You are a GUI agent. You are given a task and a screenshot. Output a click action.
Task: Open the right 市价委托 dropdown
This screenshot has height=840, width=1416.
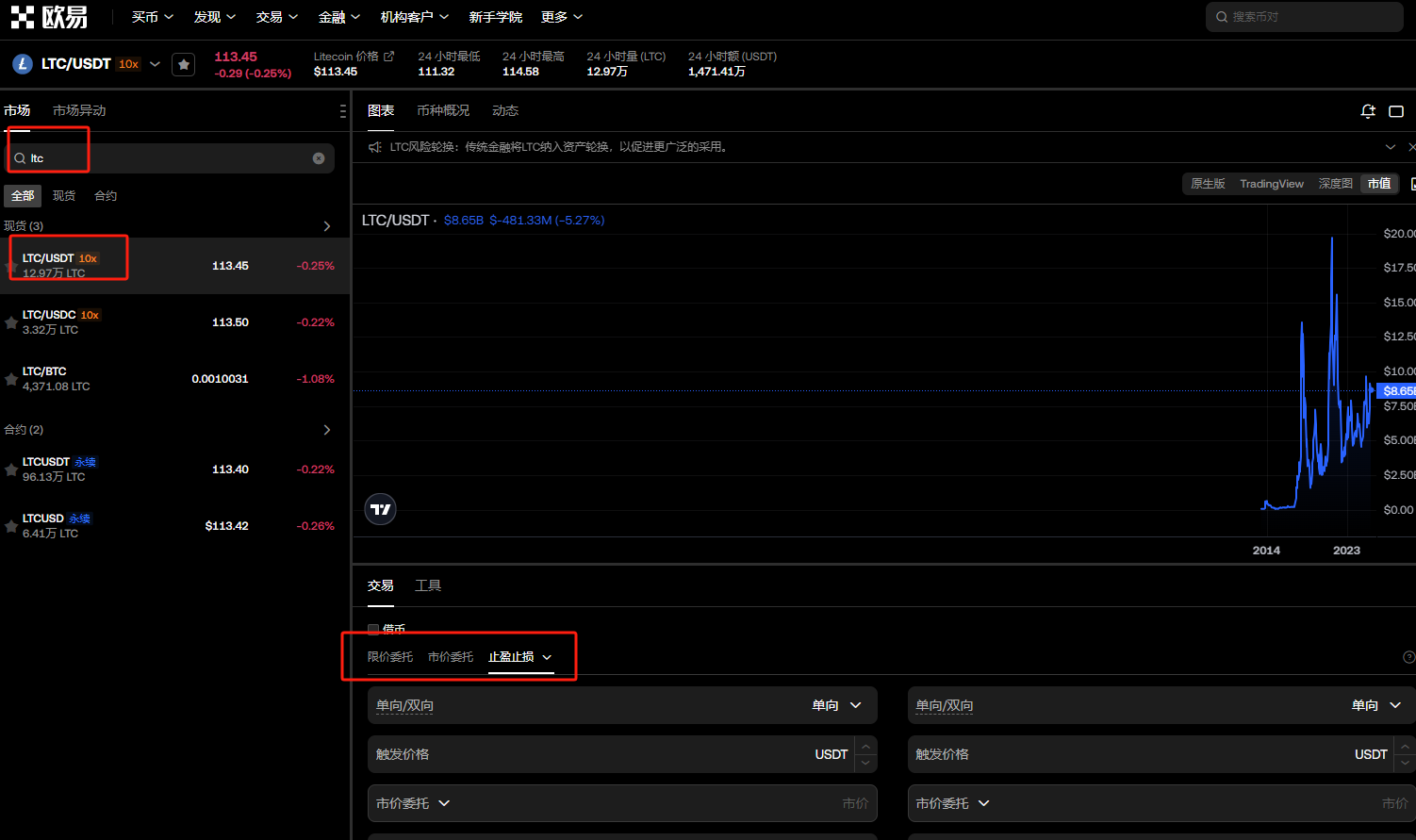[x=952, y=803]
